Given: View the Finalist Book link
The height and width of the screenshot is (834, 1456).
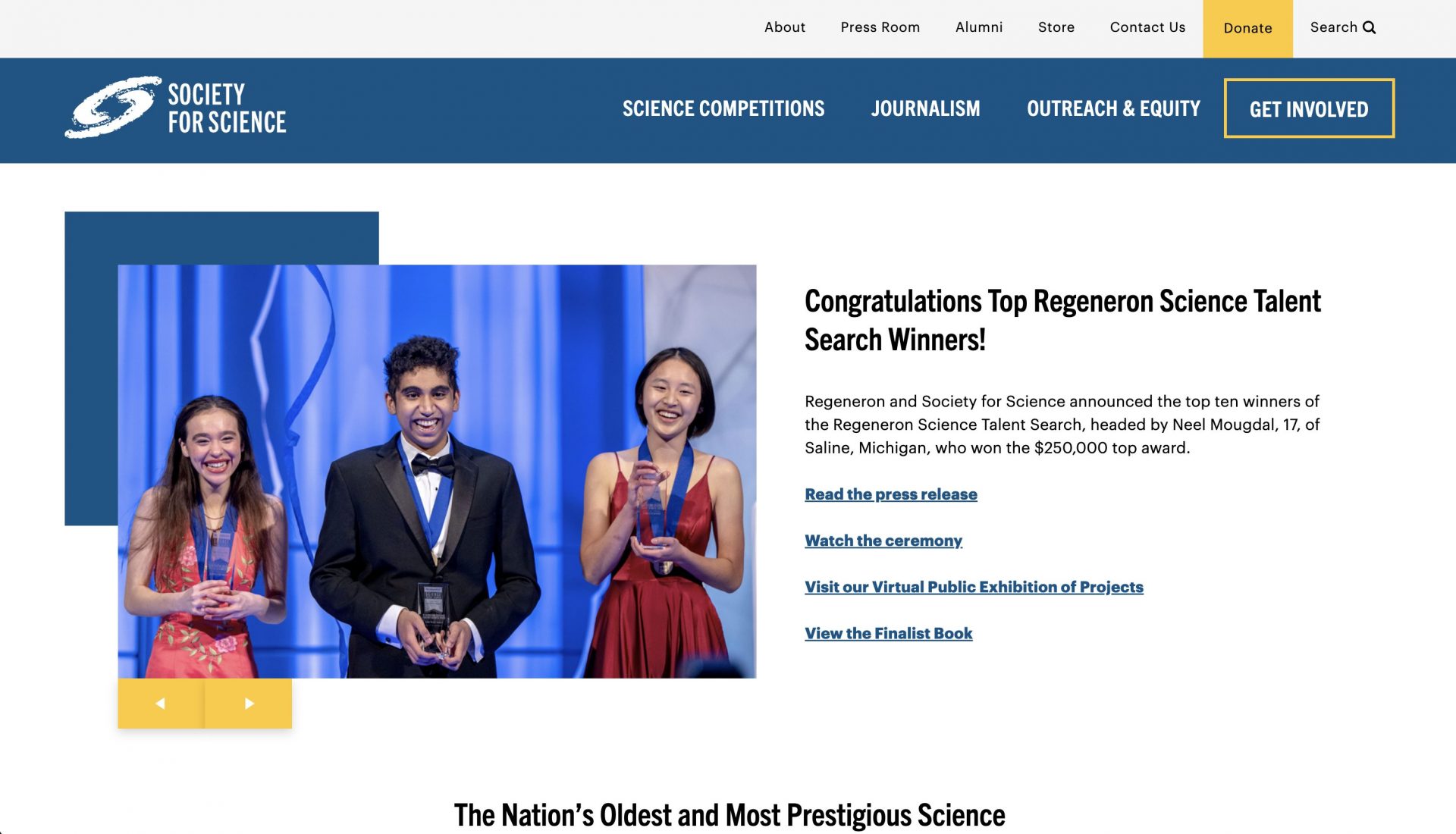Looking at the screenshot, I should (888, 633).
